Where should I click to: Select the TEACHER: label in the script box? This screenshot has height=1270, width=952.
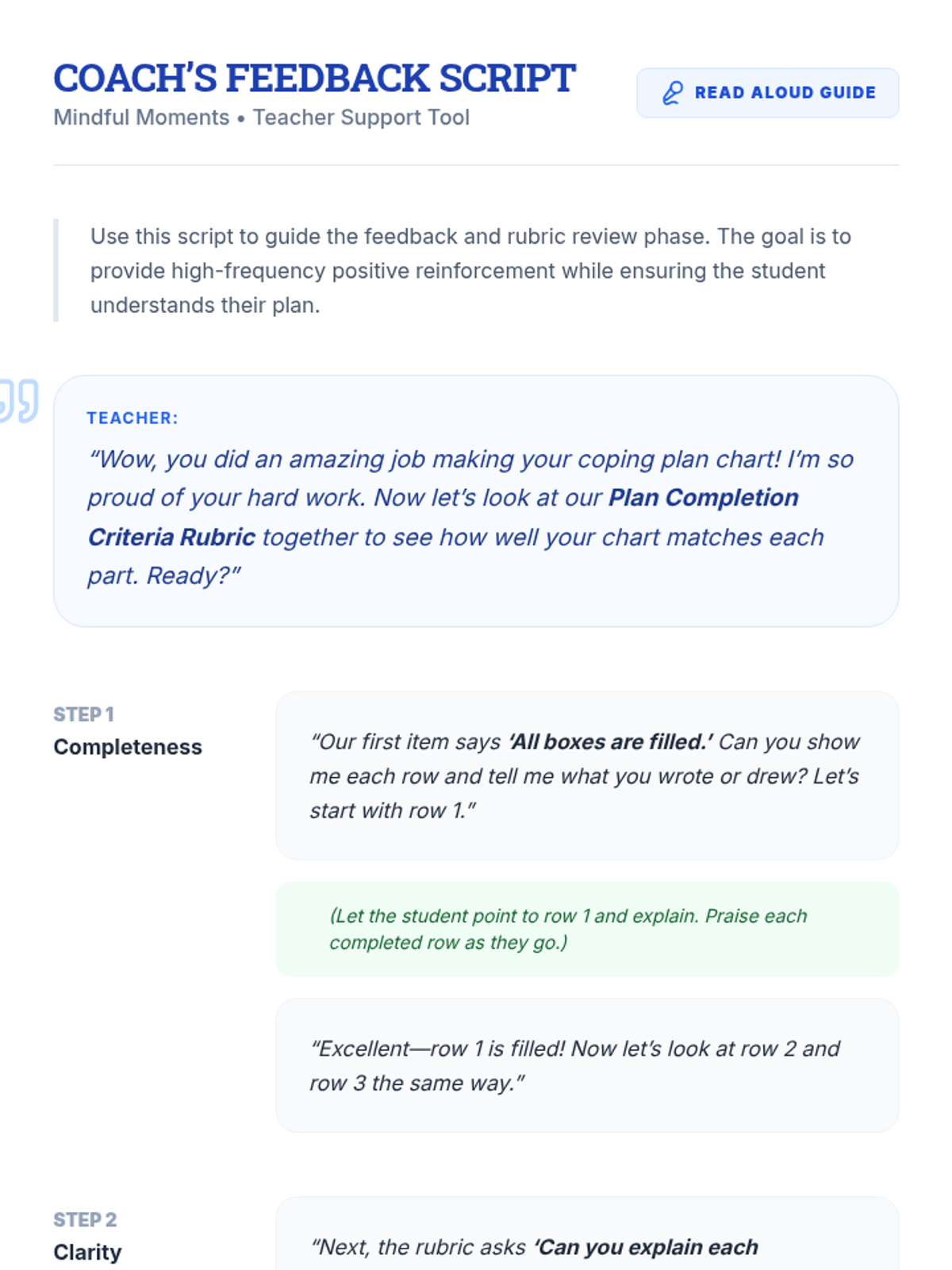point(132,418)
